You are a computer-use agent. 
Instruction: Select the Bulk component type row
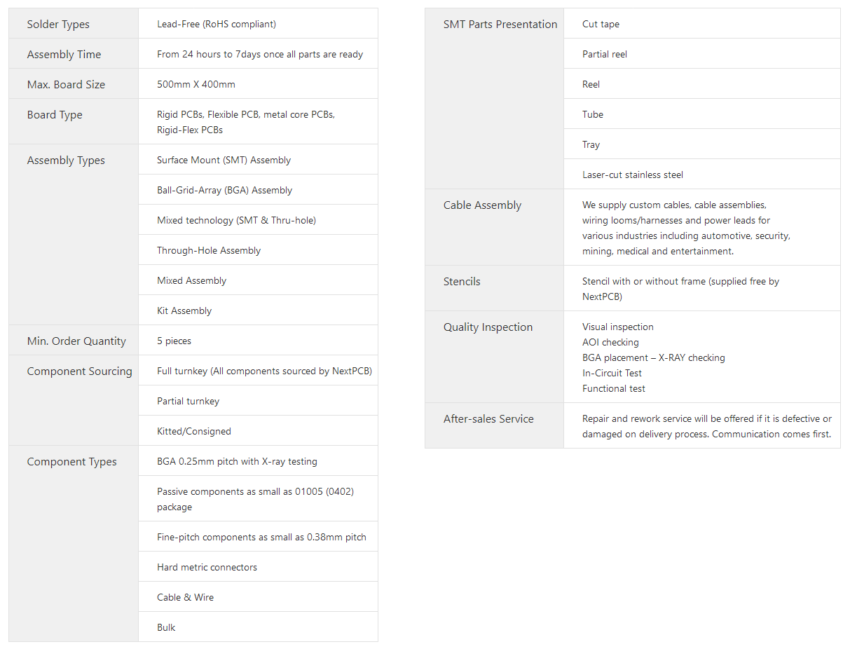pos(166,627)
